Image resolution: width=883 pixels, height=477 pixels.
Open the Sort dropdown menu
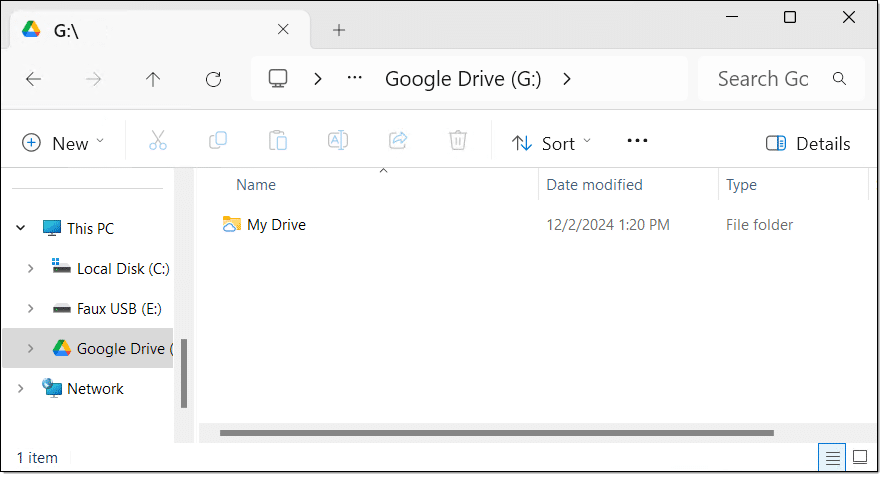pos(551,143)
